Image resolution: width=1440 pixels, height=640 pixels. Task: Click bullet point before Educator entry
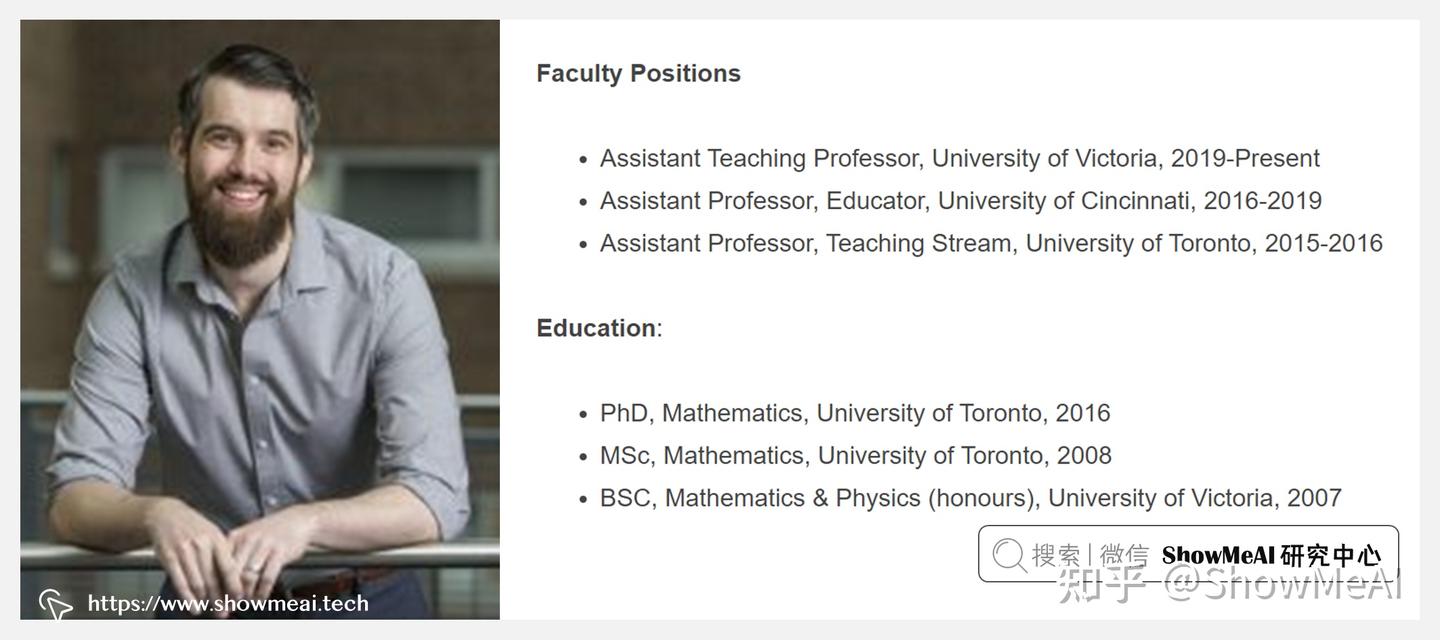583,203
